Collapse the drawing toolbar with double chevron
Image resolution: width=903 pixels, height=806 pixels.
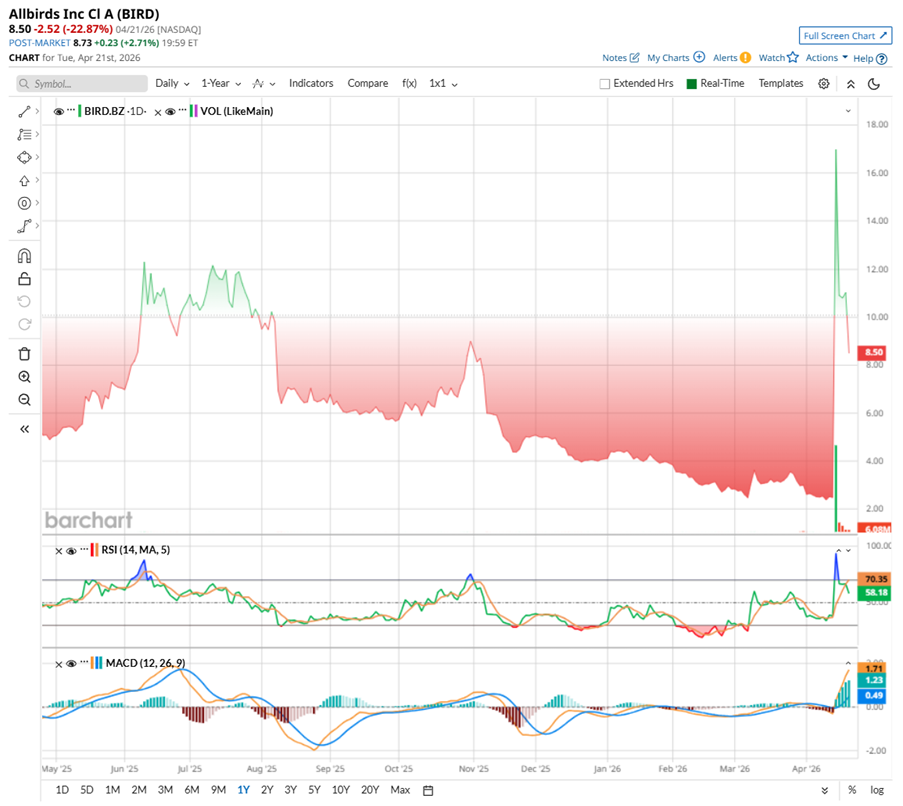tap(24, 429)
